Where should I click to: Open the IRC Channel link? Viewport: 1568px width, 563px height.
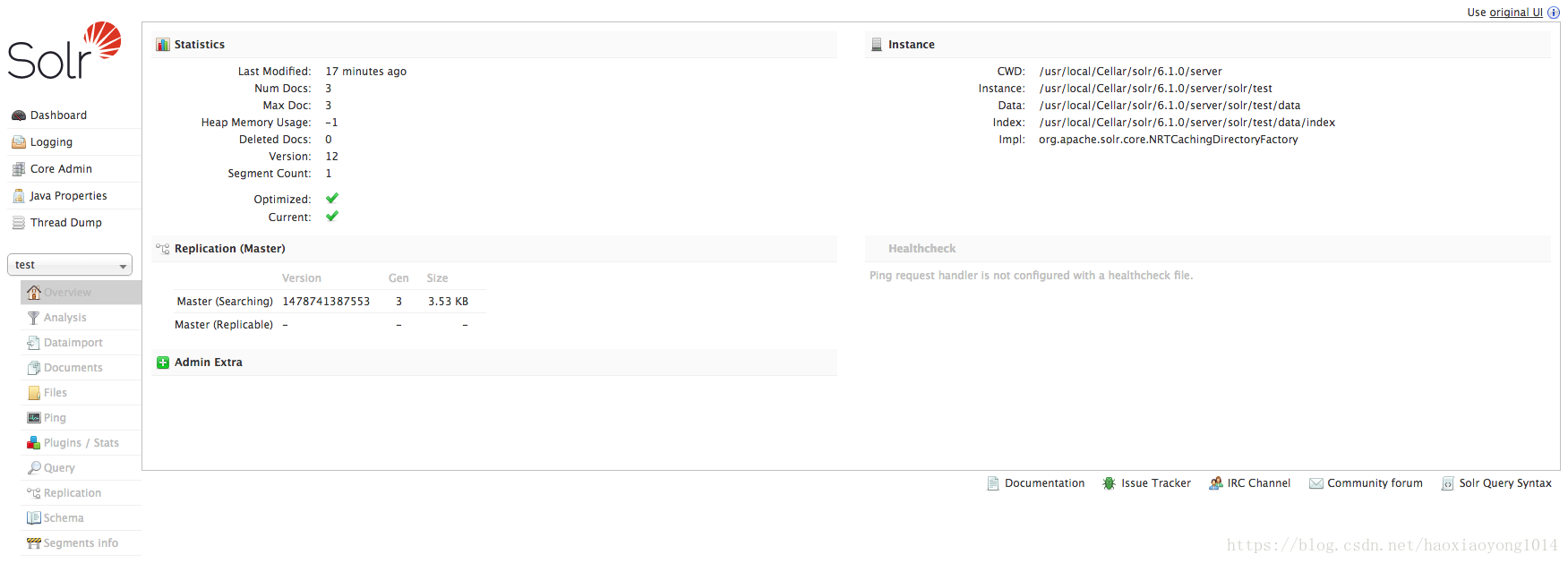[1259, 483]
